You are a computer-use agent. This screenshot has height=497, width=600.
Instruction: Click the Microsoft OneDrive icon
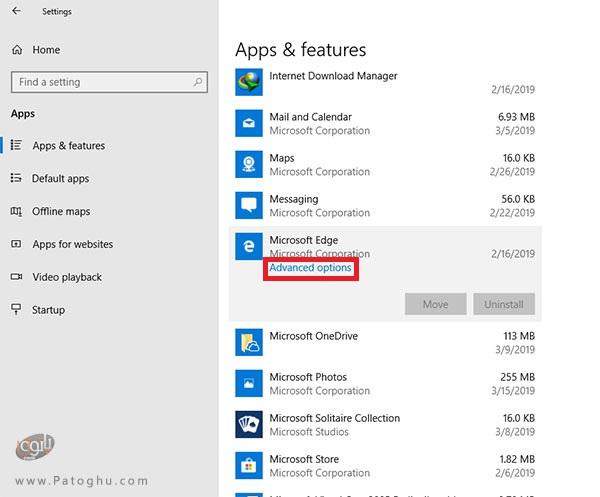tap(249, 342)
